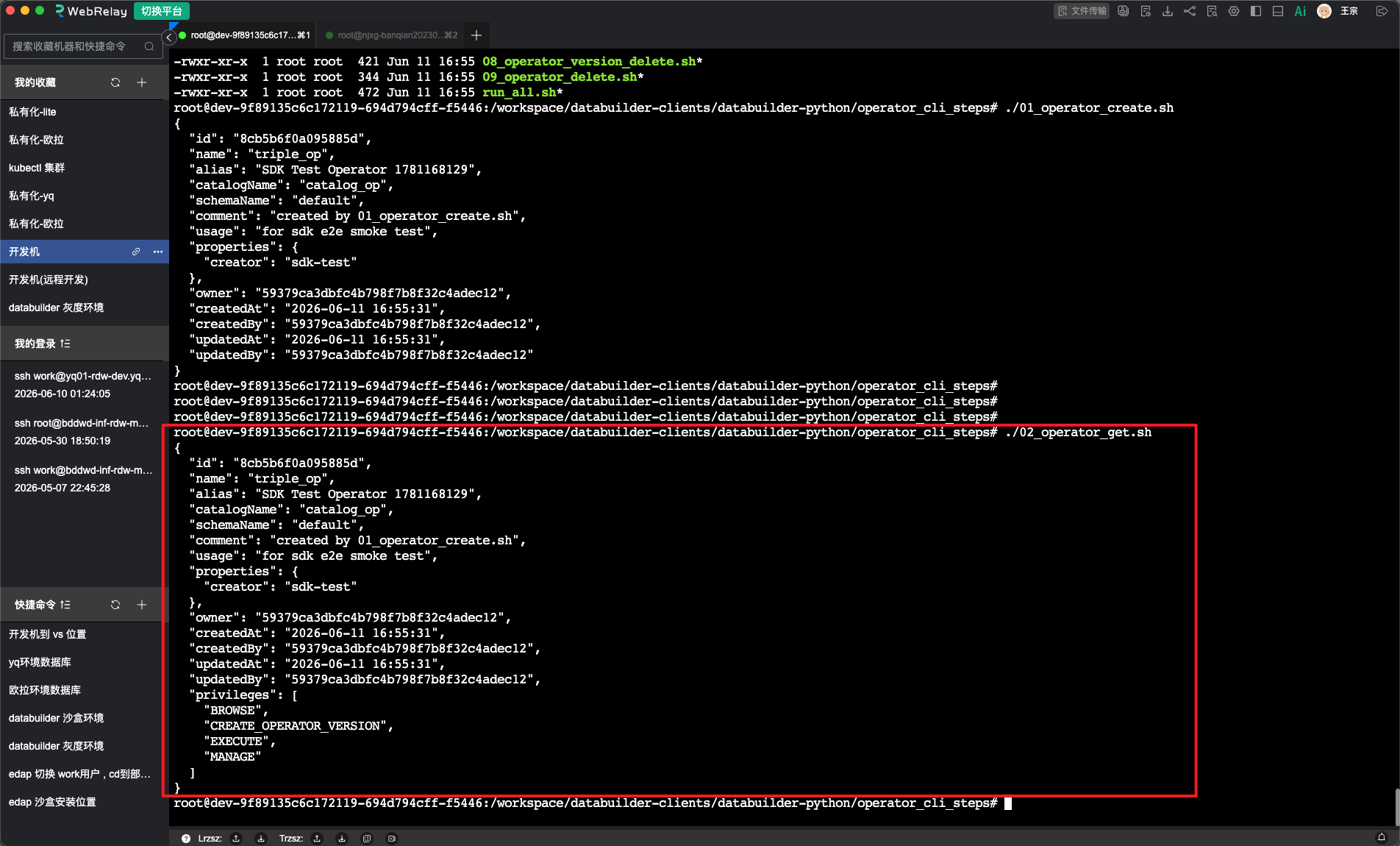1400x846 pixels.
Task: Click the 切换平台 switch platform button
Action: (x=162, y=11)
